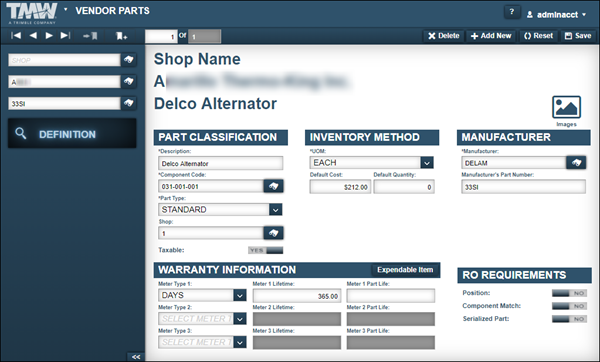Click lookup icon beside 33SI field
The image size is (600, 362).
(x=129, y=103)
